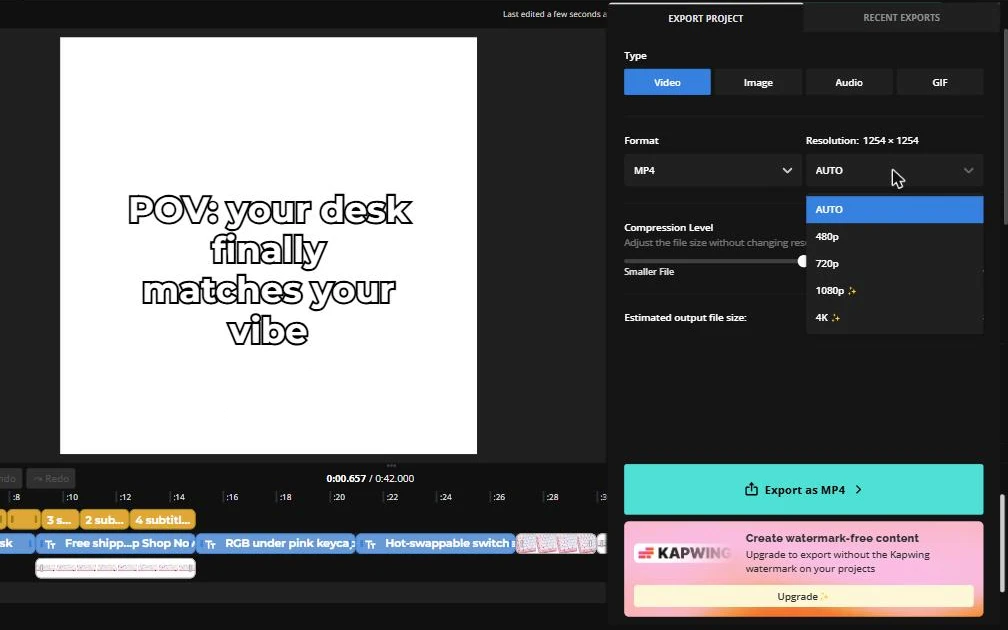Select the '2 sub...' subtitle clip
Viewport: 1008px width, 630px height.
[x=104, y=519]
